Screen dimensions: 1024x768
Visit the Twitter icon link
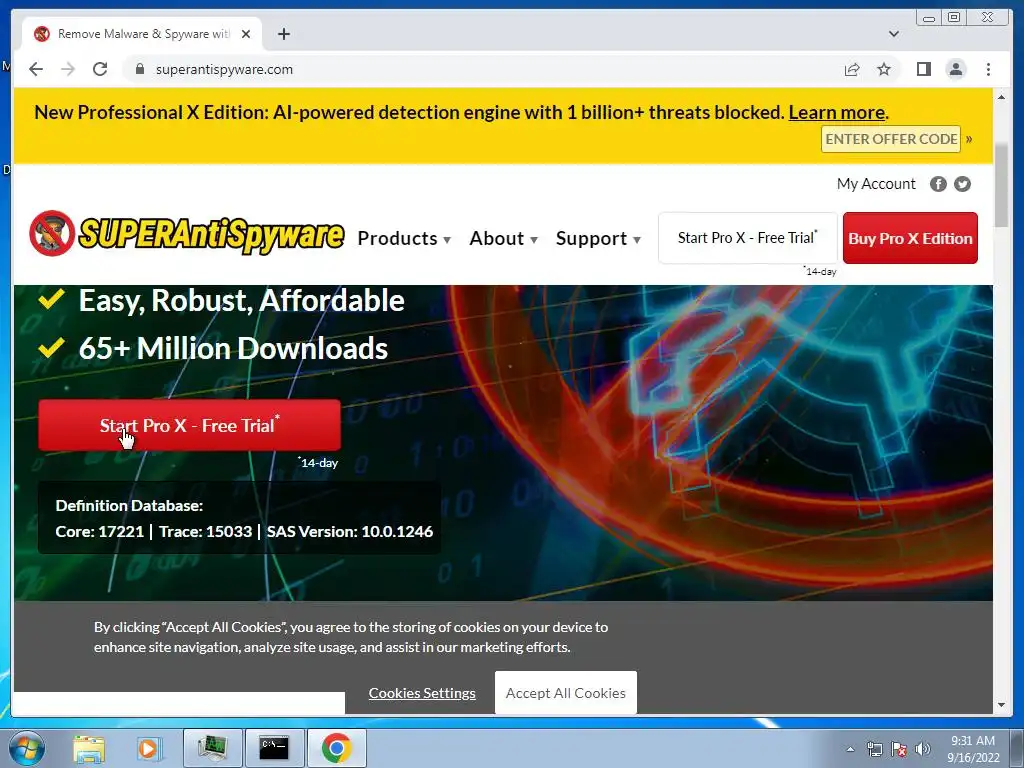click(x=962, y=184)
